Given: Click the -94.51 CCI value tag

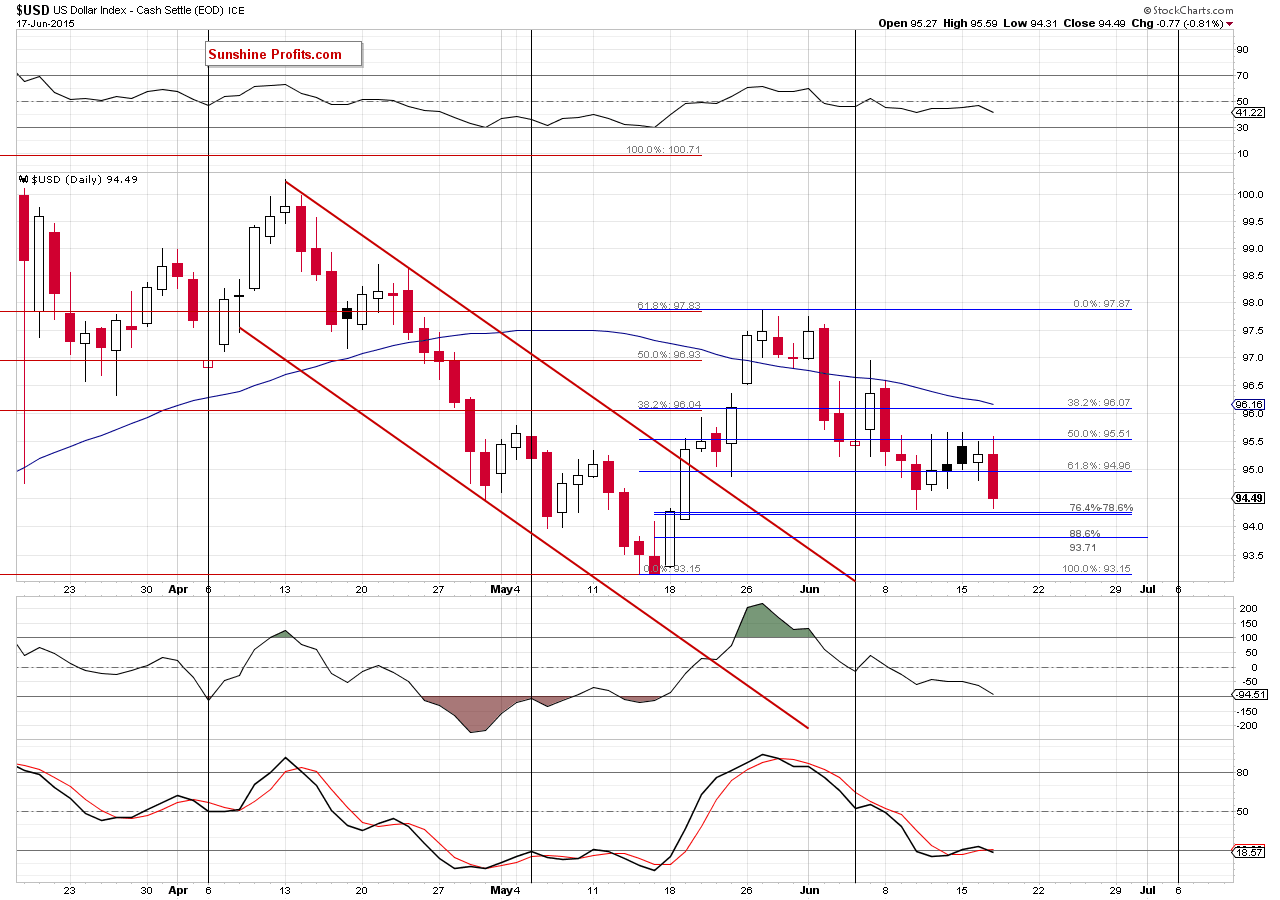Looking at the screenshot, I should tap(1249, 694).
